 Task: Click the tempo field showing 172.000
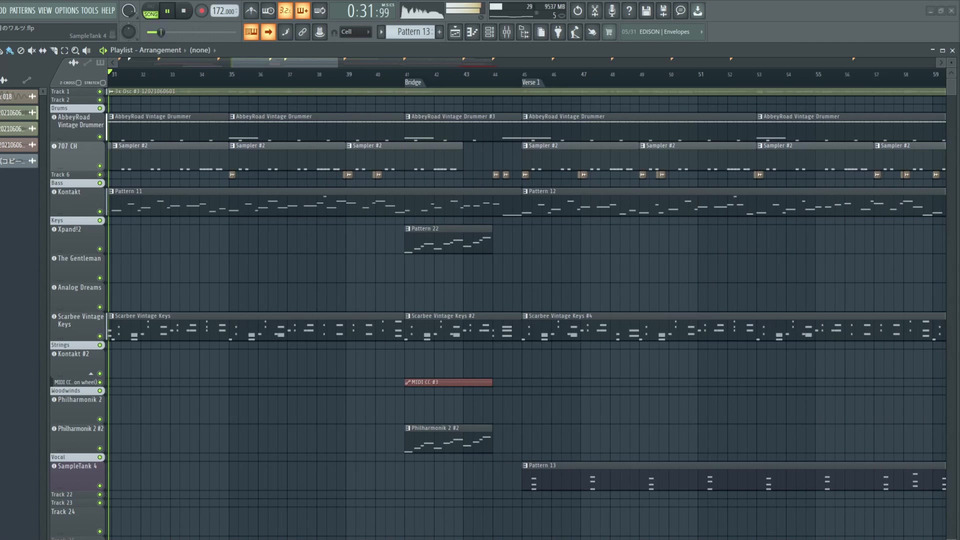(224, 11)
